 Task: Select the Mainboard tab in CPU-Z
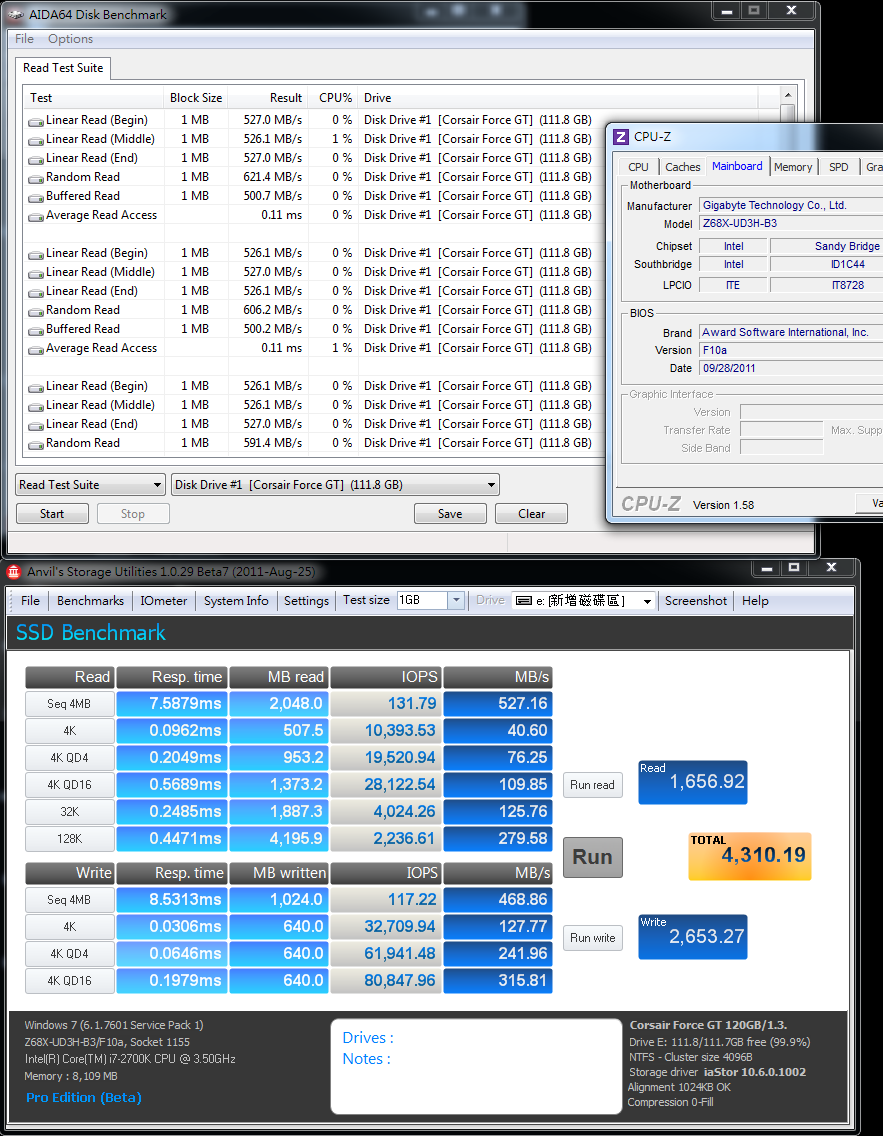(737, 166)
